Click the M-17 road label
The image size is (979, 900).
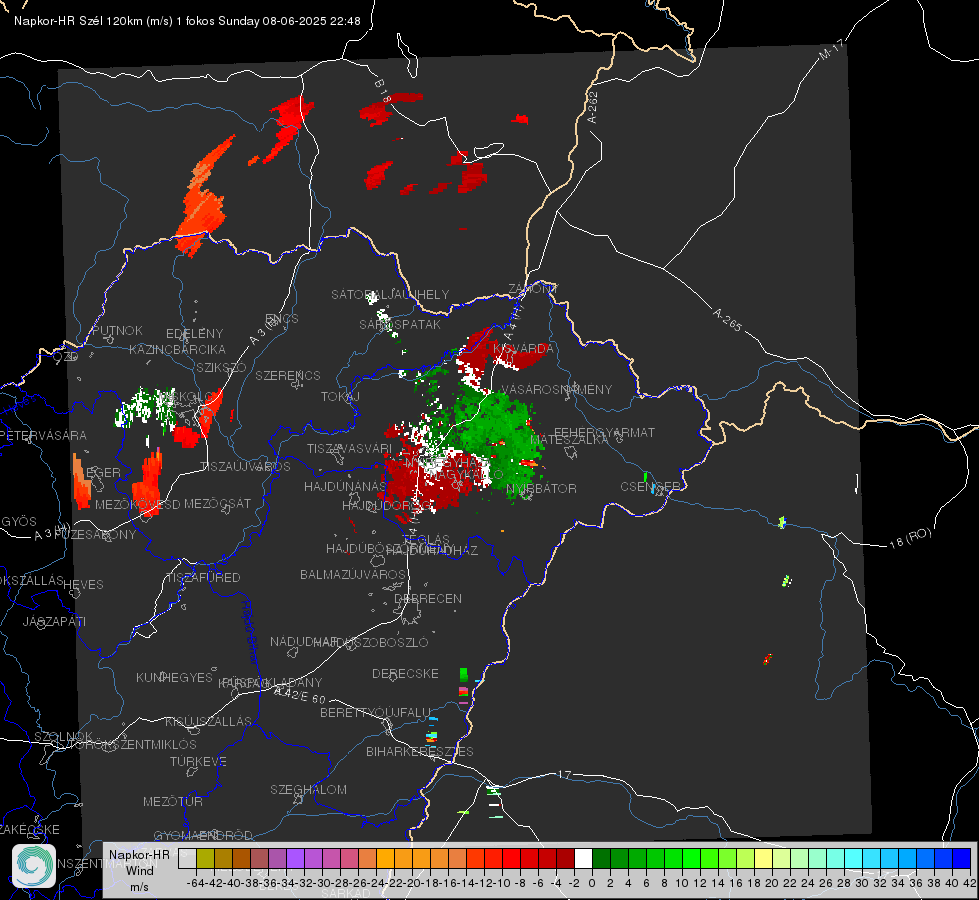[831, 49]
